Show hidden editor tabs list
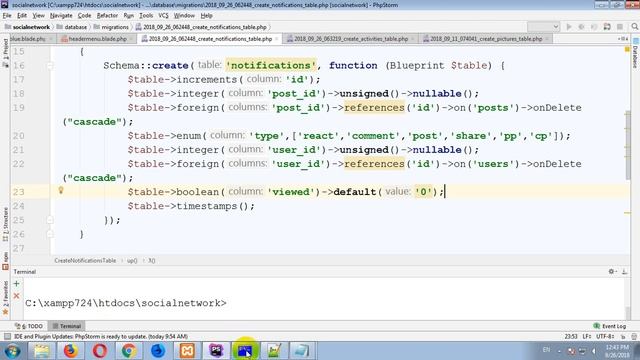This screenshot has width=640, height=360. coord(623,39)
